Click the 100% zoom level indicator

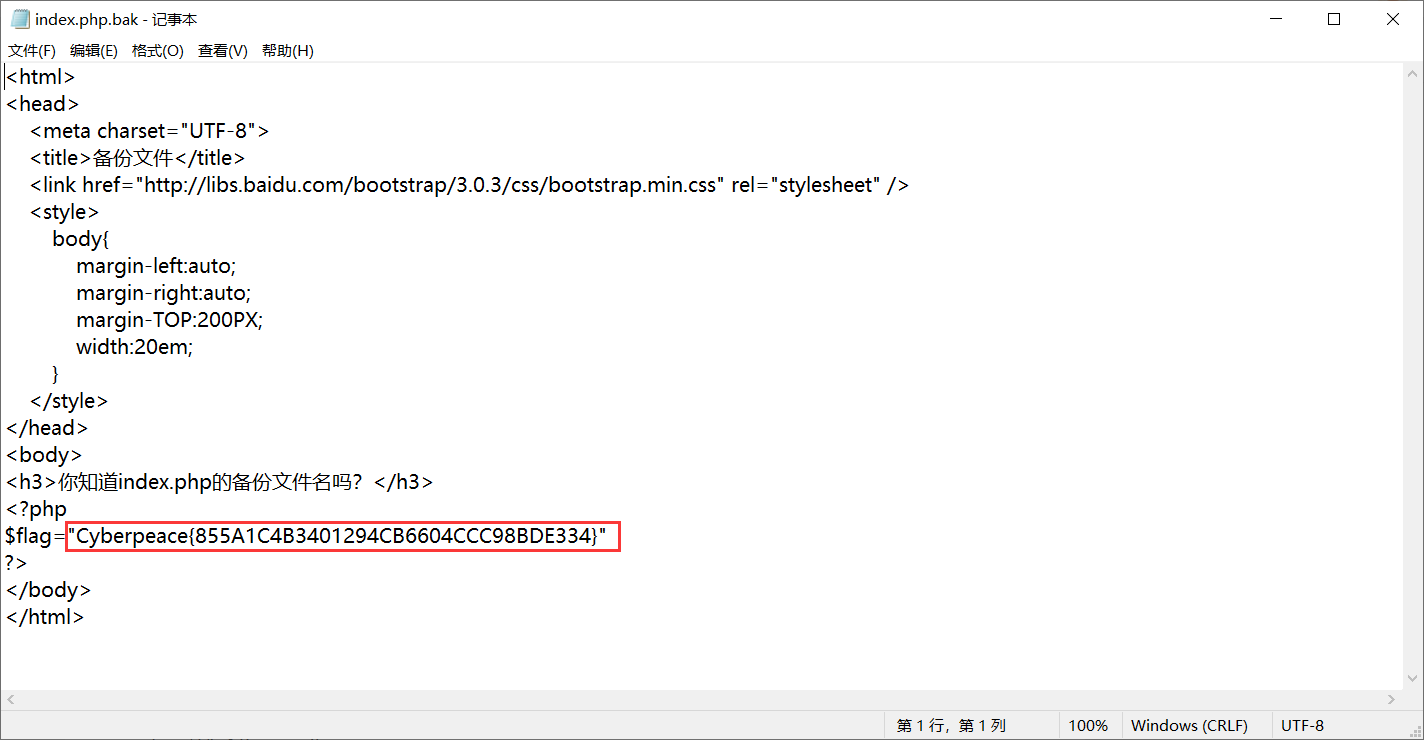pos(1089,725)
